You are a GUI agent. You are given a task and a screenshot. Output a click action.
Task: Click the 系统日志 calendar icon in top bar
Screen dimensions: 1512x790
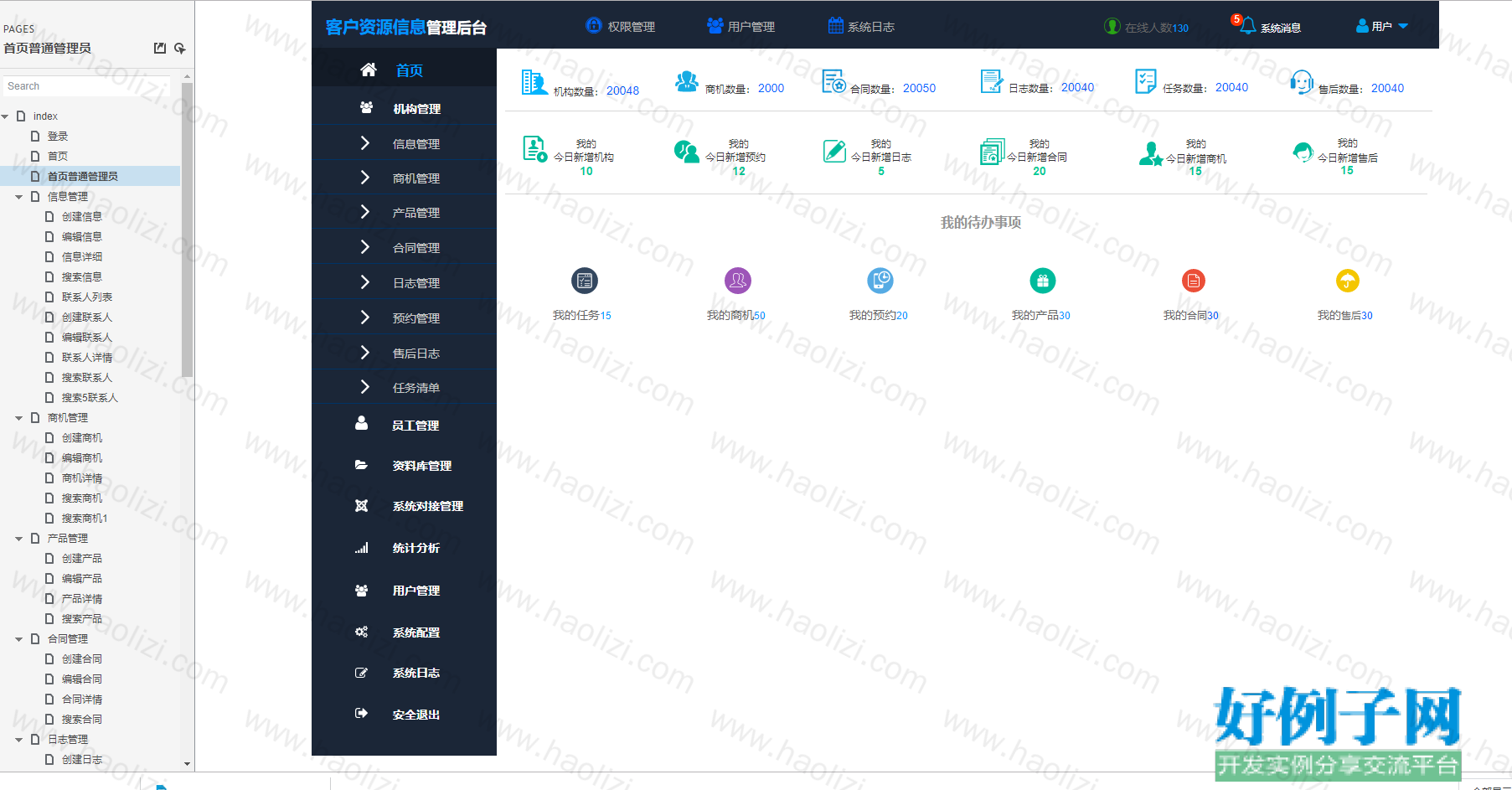(835, 25)
